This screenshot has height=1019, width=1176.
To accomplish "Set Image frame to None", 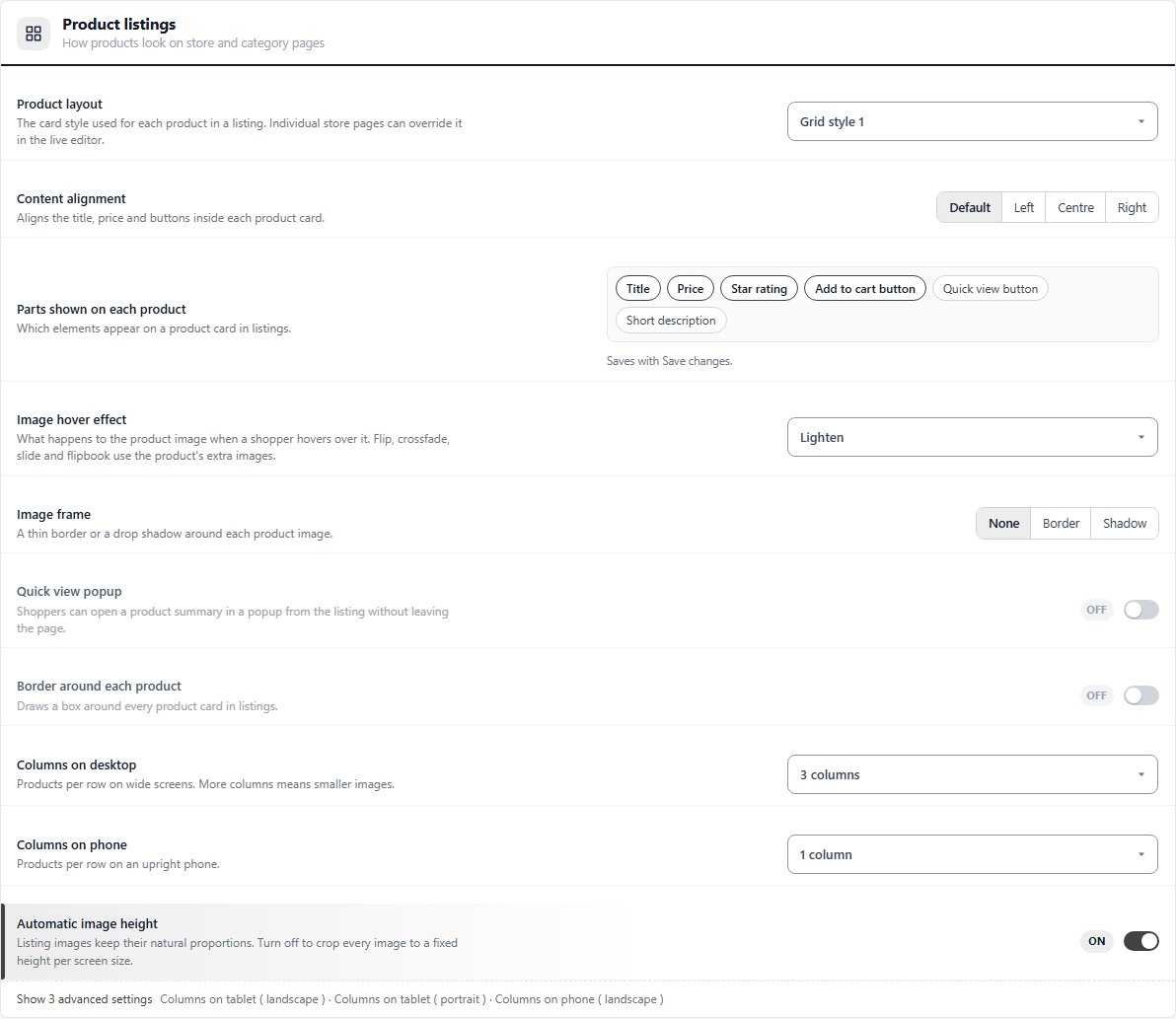I will pos(1003,524).
